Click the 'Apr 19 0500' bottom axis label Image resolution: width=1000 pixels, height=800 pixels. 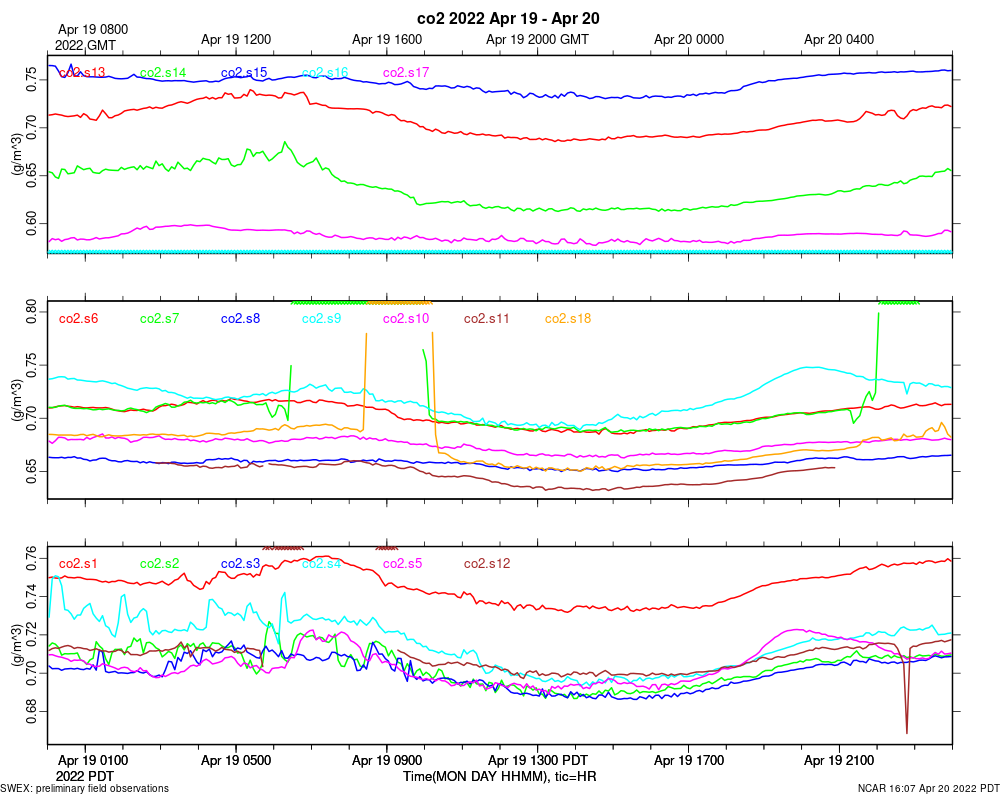pos(236,760)
